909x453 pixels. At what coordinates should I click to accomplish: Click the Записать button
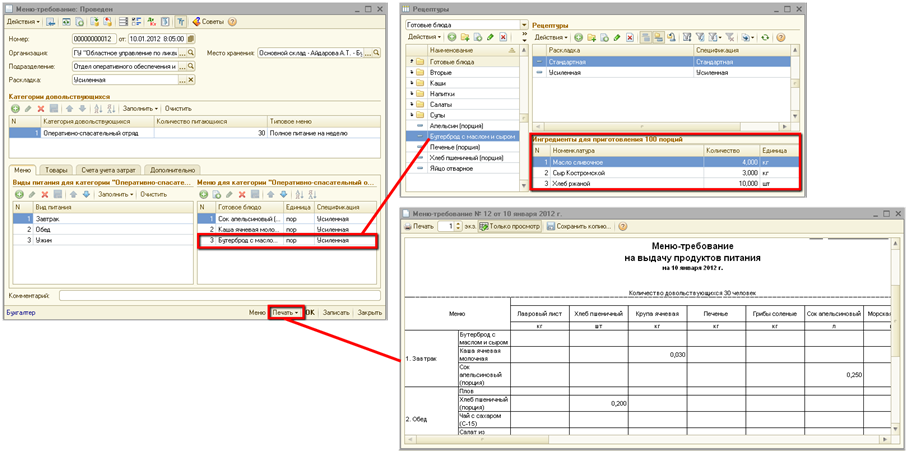(x=336, y=313)
